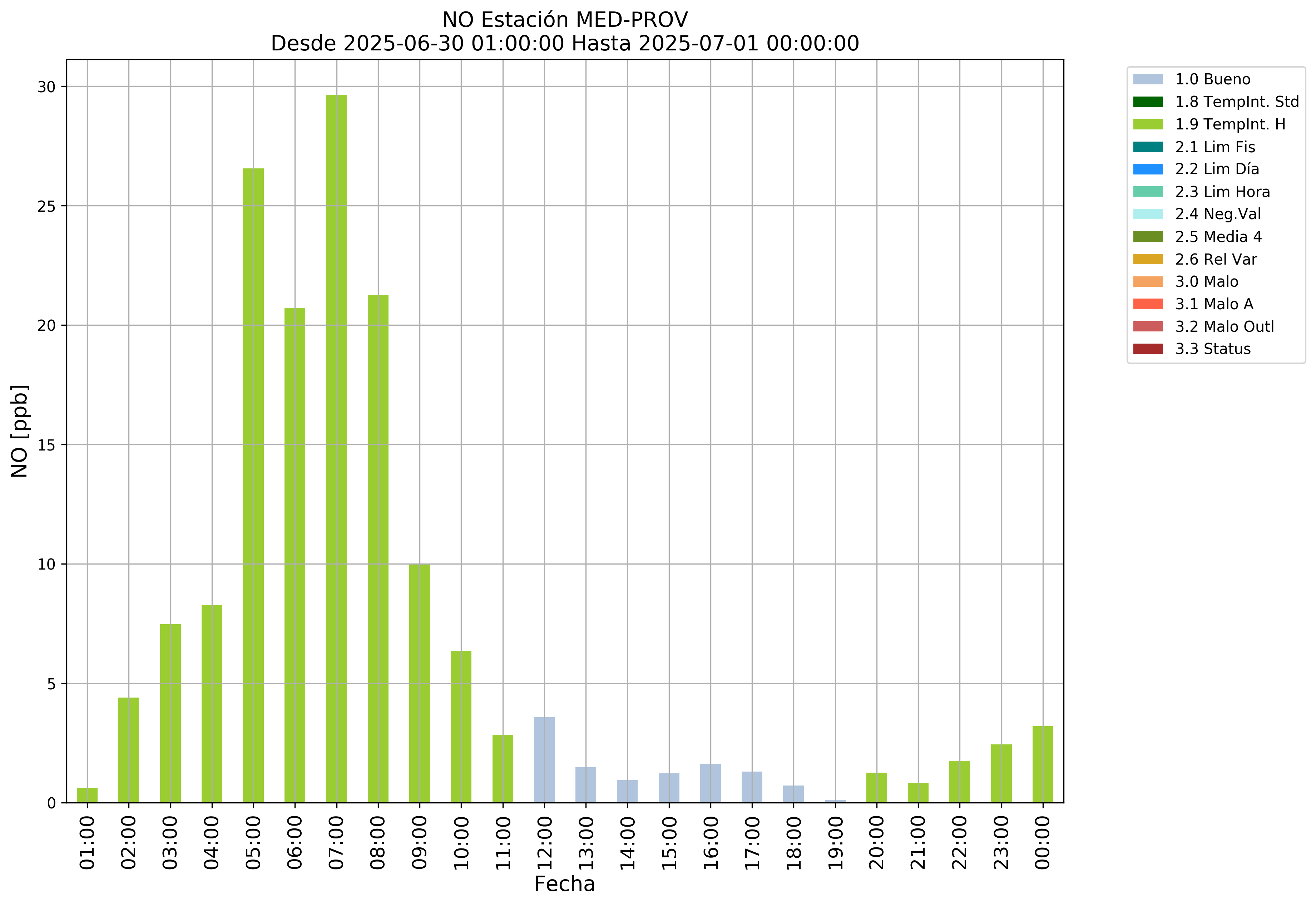The height and width of the screenshot is (906, 1316).
Task: Click the y-axis tick label '30'
Action: (47, 87)
